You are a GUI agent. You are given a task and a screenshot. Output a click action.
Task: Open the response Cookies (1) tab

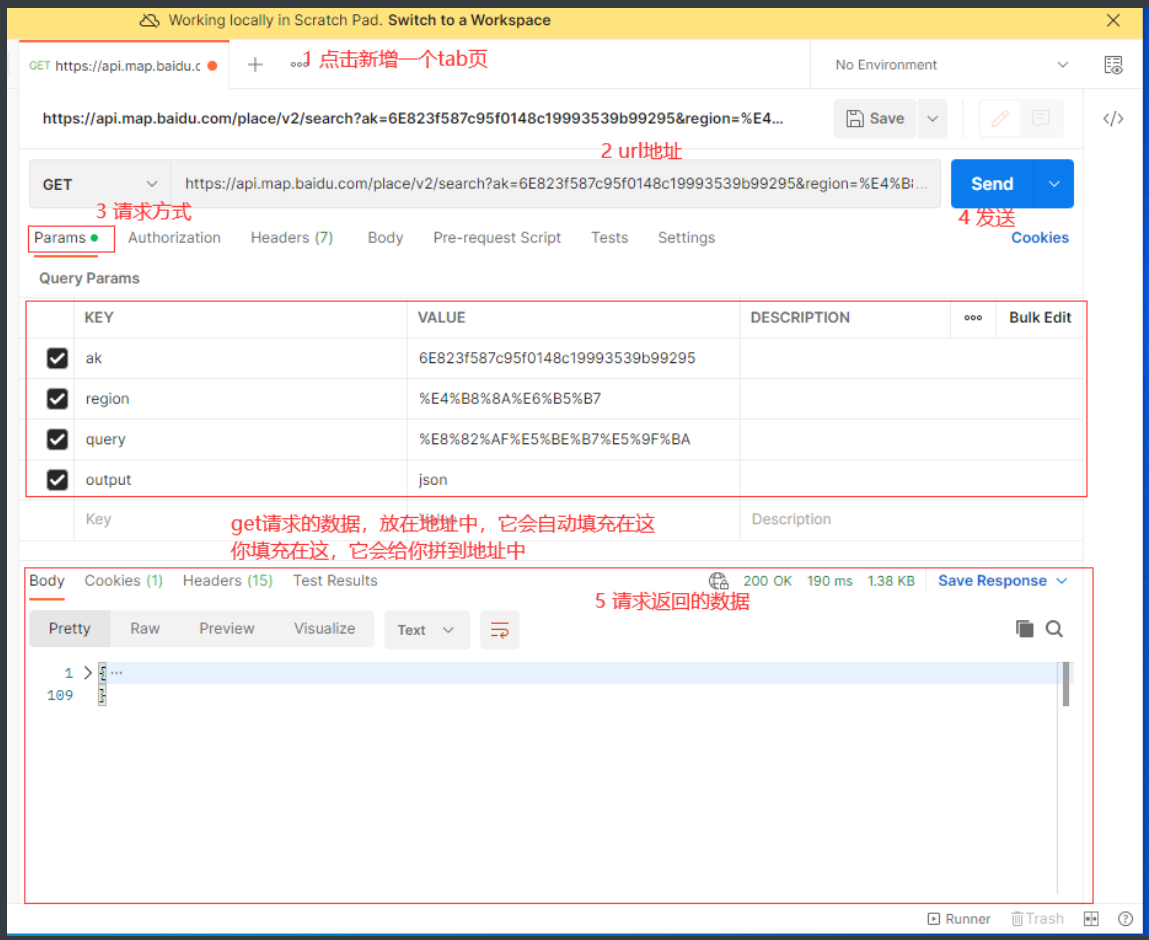(x=123, y=581)
